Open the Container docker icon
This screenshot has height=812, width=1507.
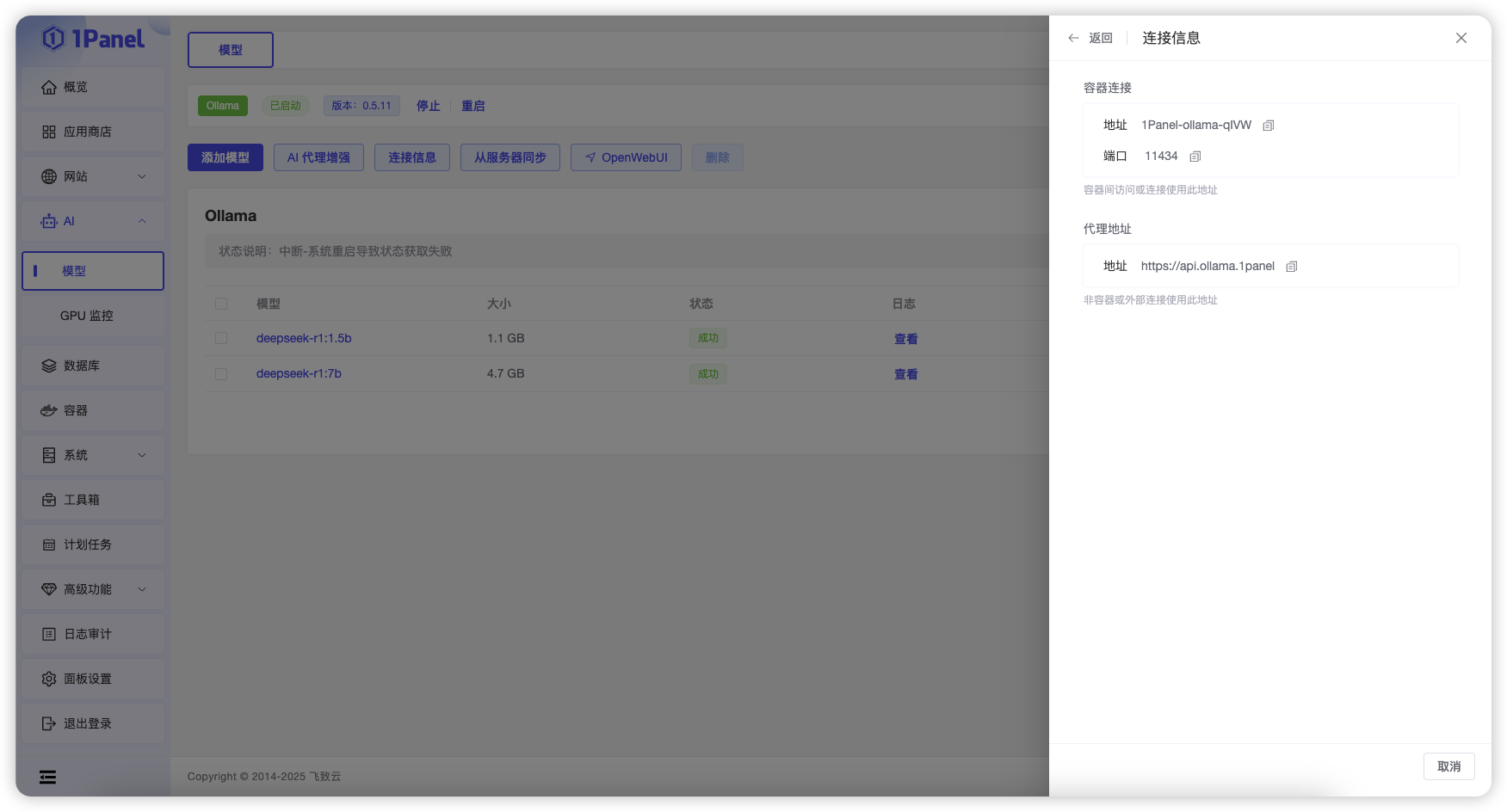point(49,410)
